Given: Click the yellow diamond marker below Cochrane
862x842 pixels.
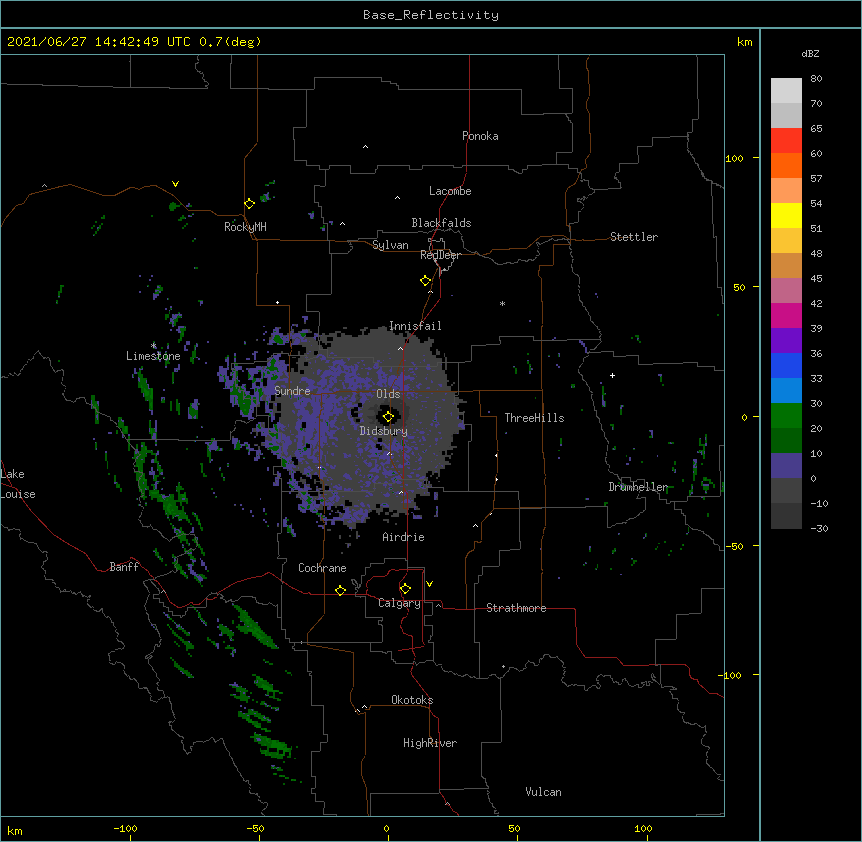Looking at the screenshot, I should pos(340,590).
